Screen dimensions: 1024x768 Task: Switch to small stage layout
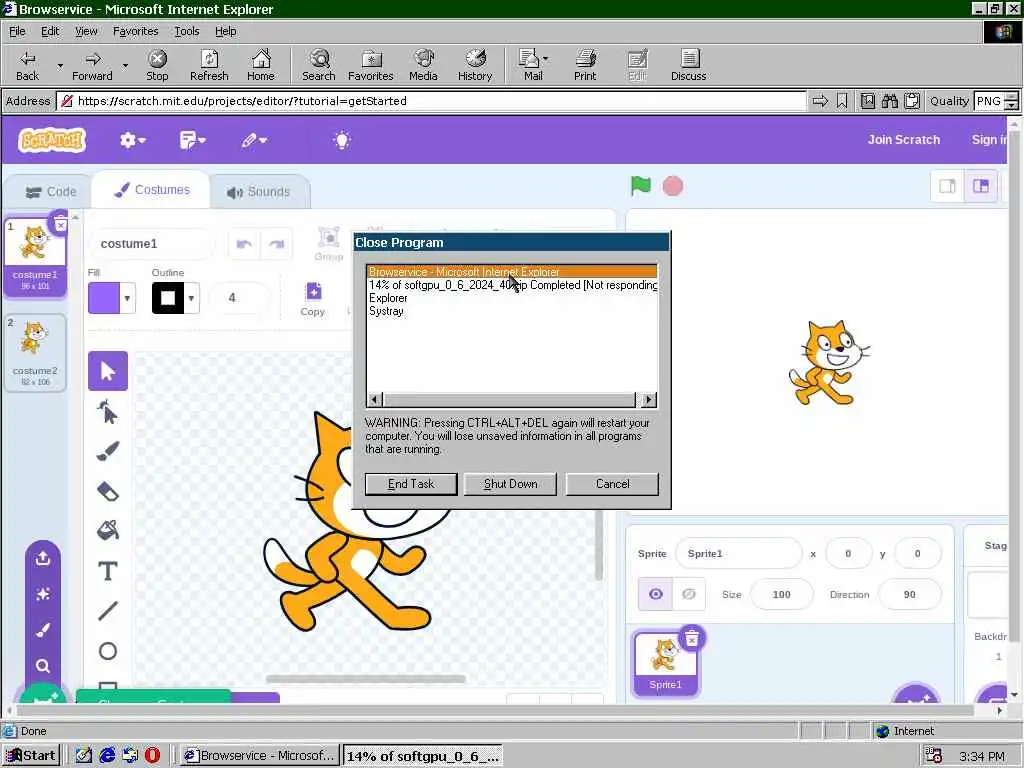click(x=948, y=186)
